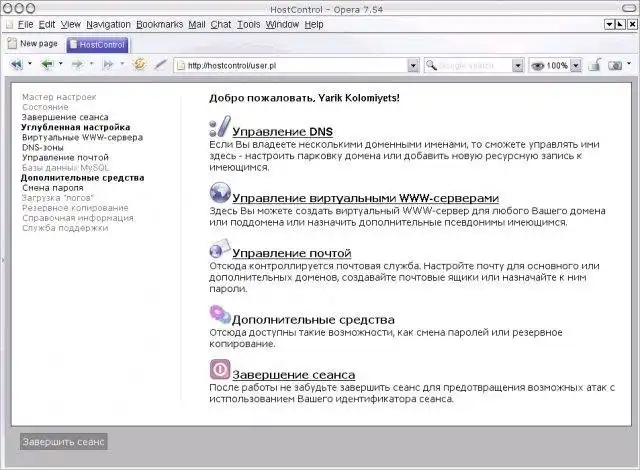
Task: Click the page icon in address bar
Action: pyautogui.click(x=181, y=65)
